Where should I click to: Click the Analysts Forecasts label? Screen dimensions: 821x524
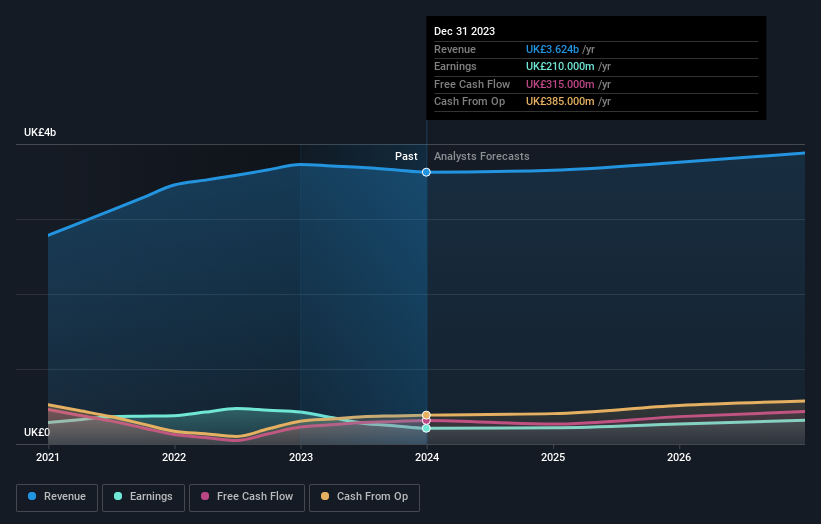pyautogui.click(x=482, y=157)
